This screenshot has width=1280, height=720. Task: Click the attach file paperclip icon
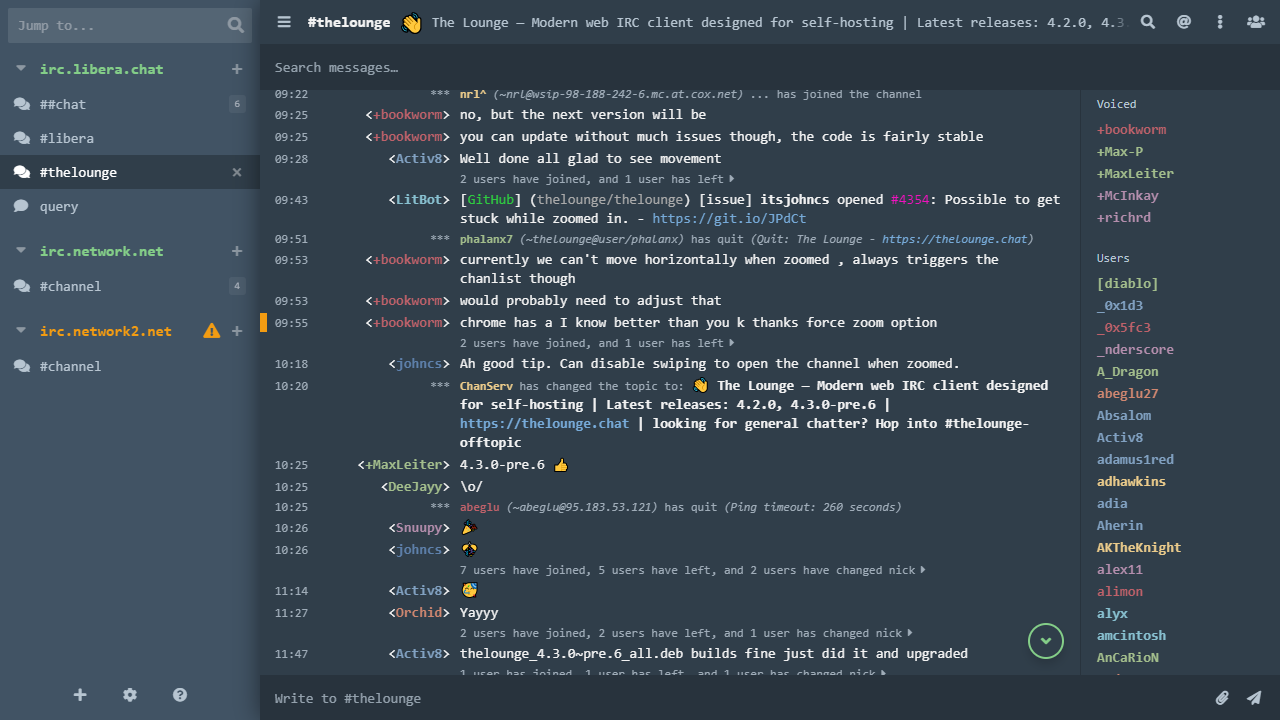[x=1222, y=698]
